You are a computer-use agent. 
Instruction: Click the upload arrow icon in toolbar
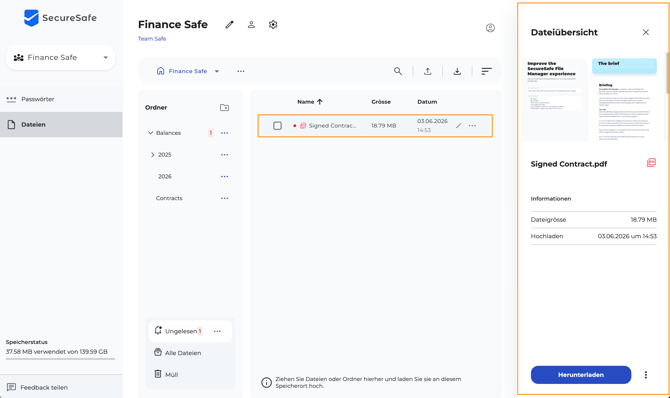pos(427,71)
